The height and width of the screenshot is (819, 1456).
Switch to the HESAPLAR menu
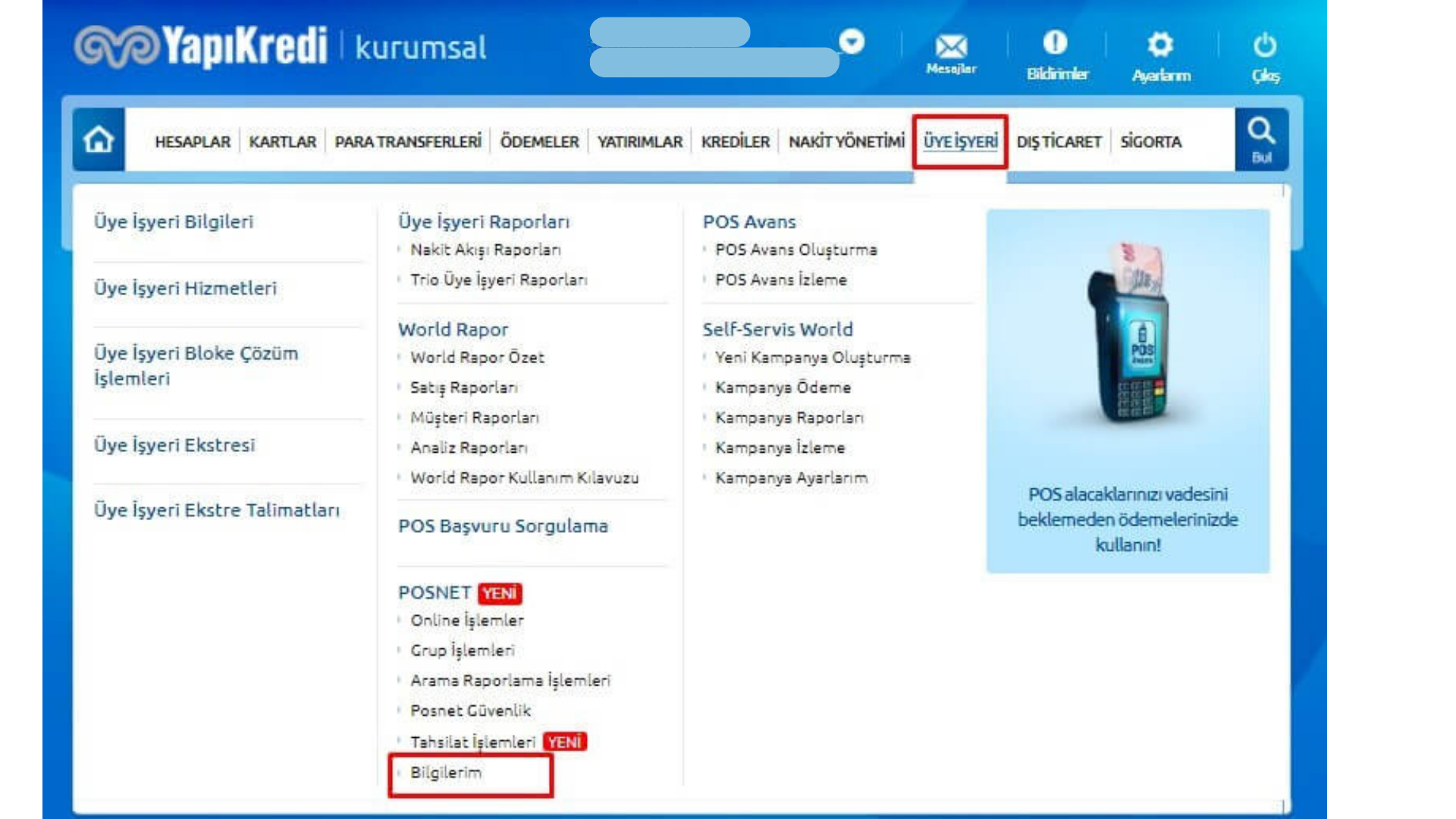coord(193,141)
